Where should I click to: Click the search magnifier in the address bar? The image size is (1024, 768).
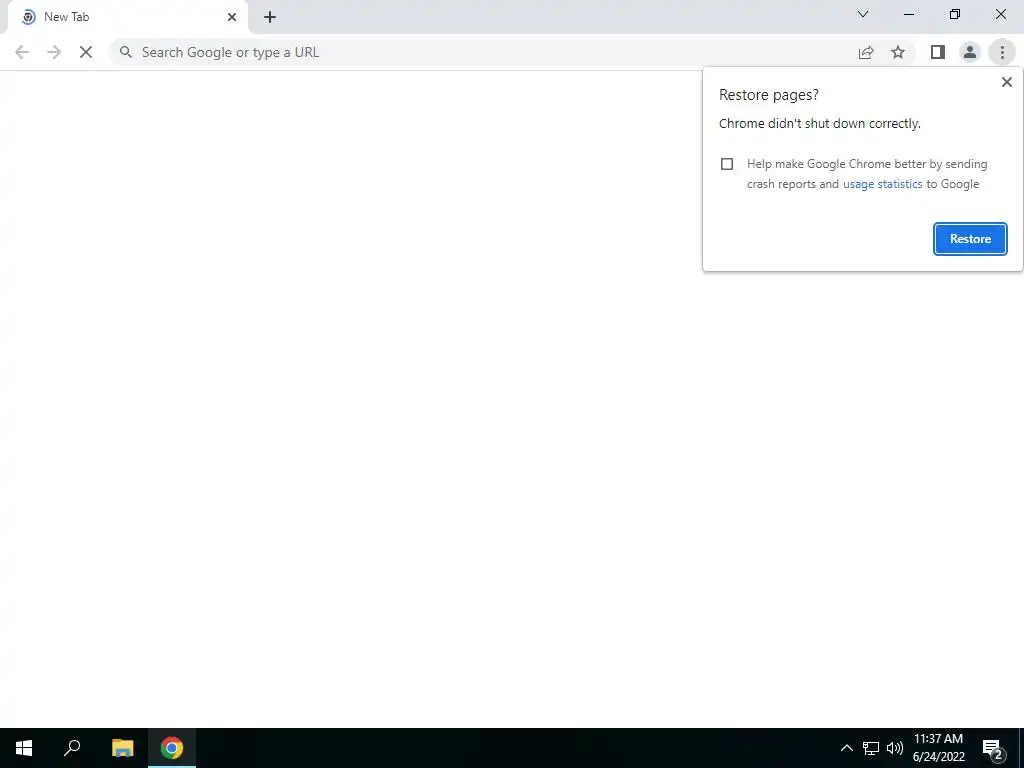(126, 52)
